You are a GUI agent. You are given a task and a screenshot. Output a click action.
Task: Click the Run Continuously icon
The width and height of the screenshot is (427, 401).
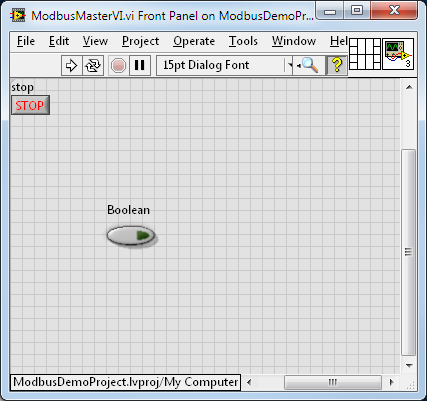pyautogui.click(x=93, y=65)
